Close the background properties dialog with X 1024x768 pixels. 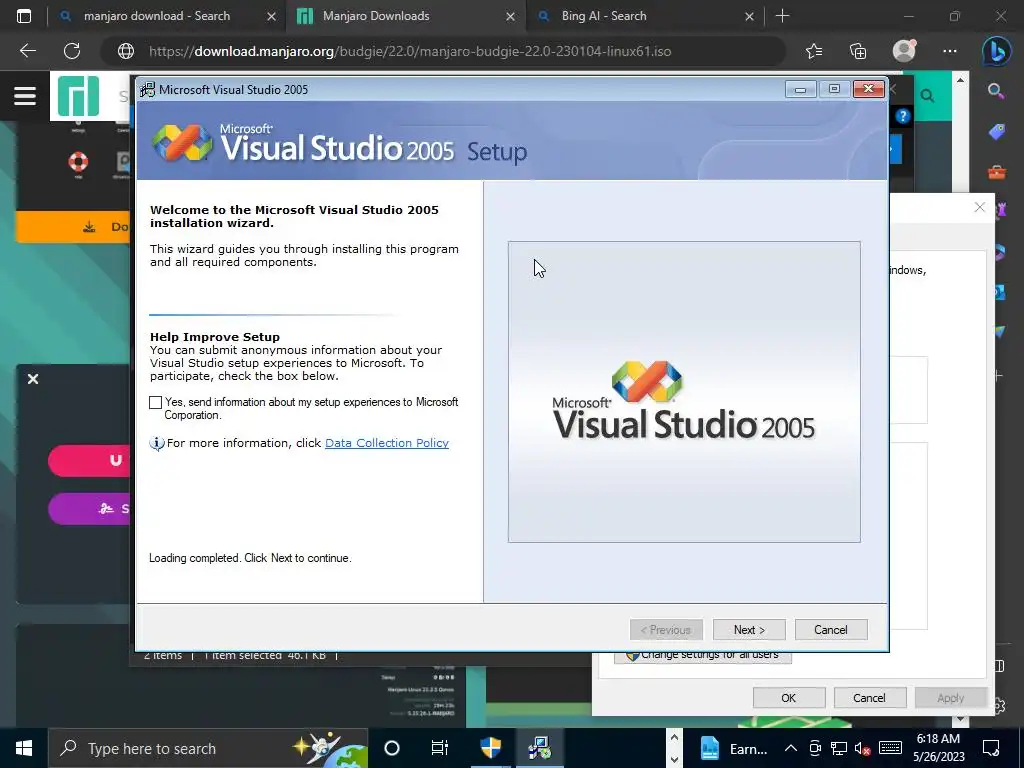click(x=980, y=207)
